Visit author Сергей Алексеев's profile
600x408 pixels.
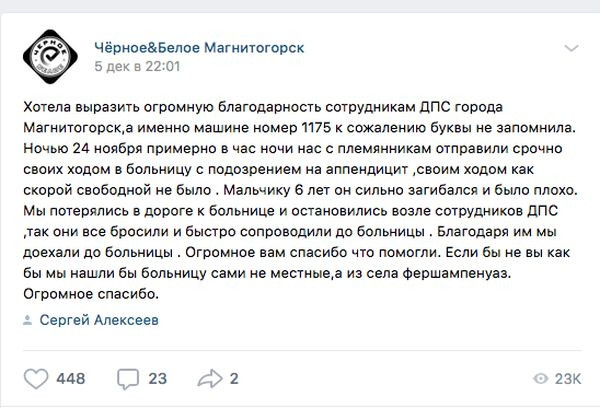99,320
